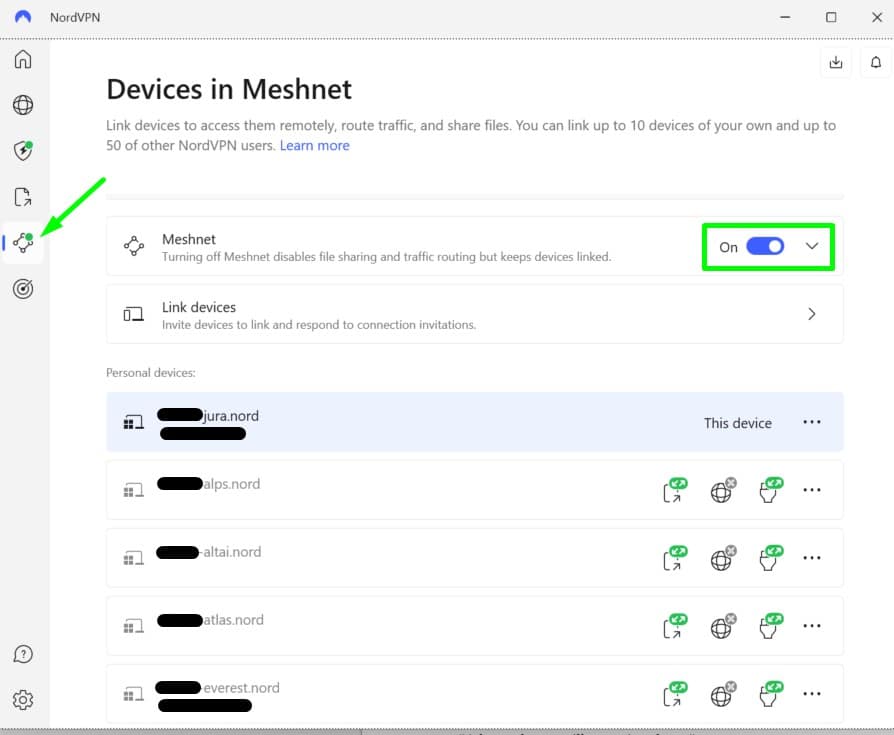Click the device icon beside everest.nord
894x735 pixels.
tap(134, 694)
